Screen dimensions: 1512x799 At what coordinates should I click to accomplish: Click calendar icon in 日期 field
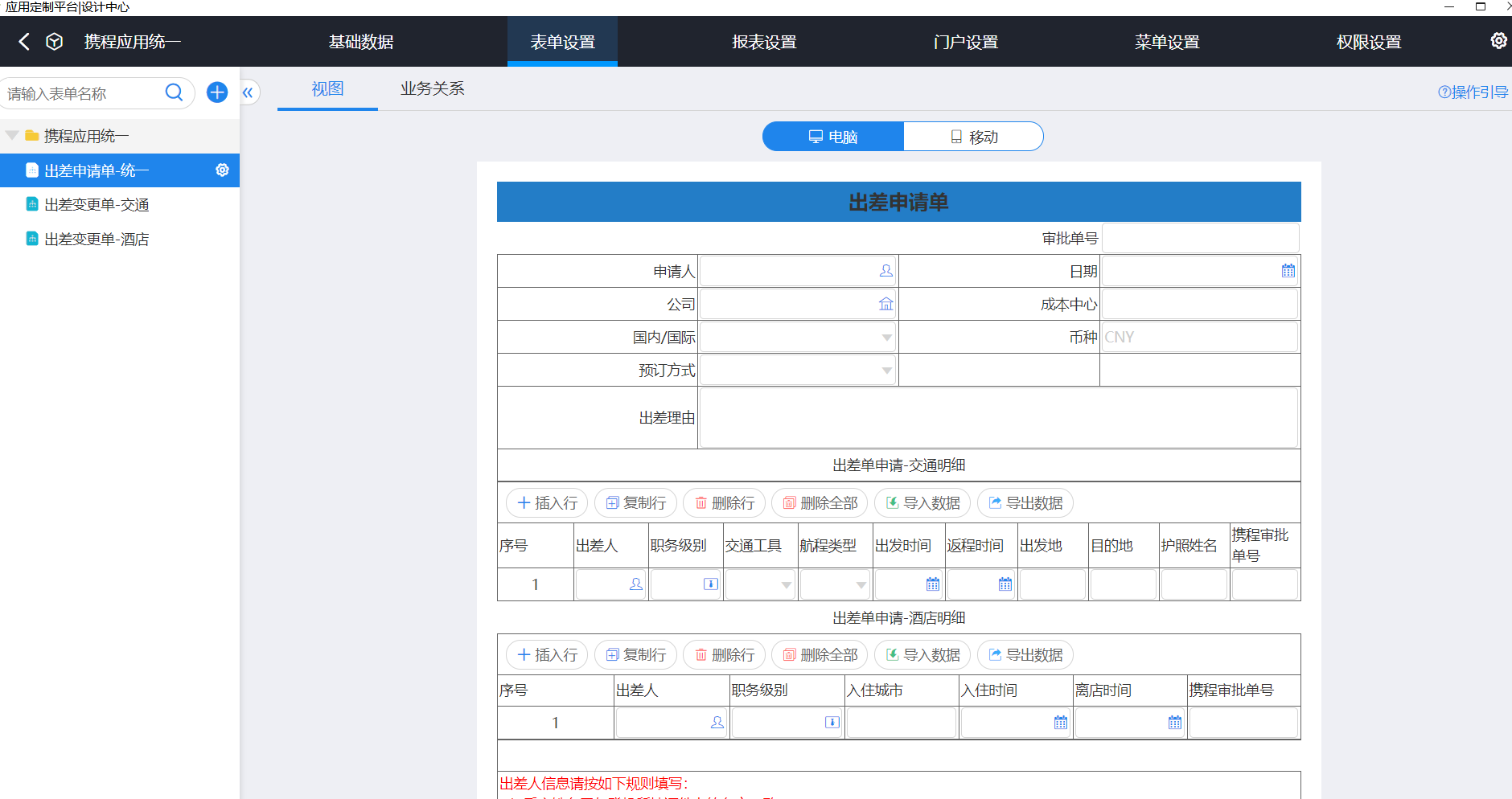[1288, 271]
